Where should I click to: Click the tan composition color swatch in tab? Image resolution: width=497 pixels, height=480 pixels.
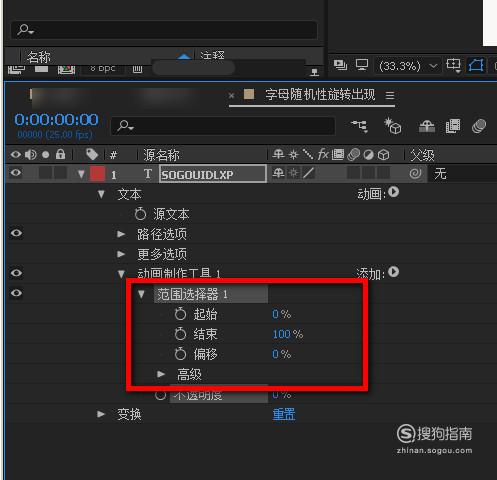[x=249, y=94]
